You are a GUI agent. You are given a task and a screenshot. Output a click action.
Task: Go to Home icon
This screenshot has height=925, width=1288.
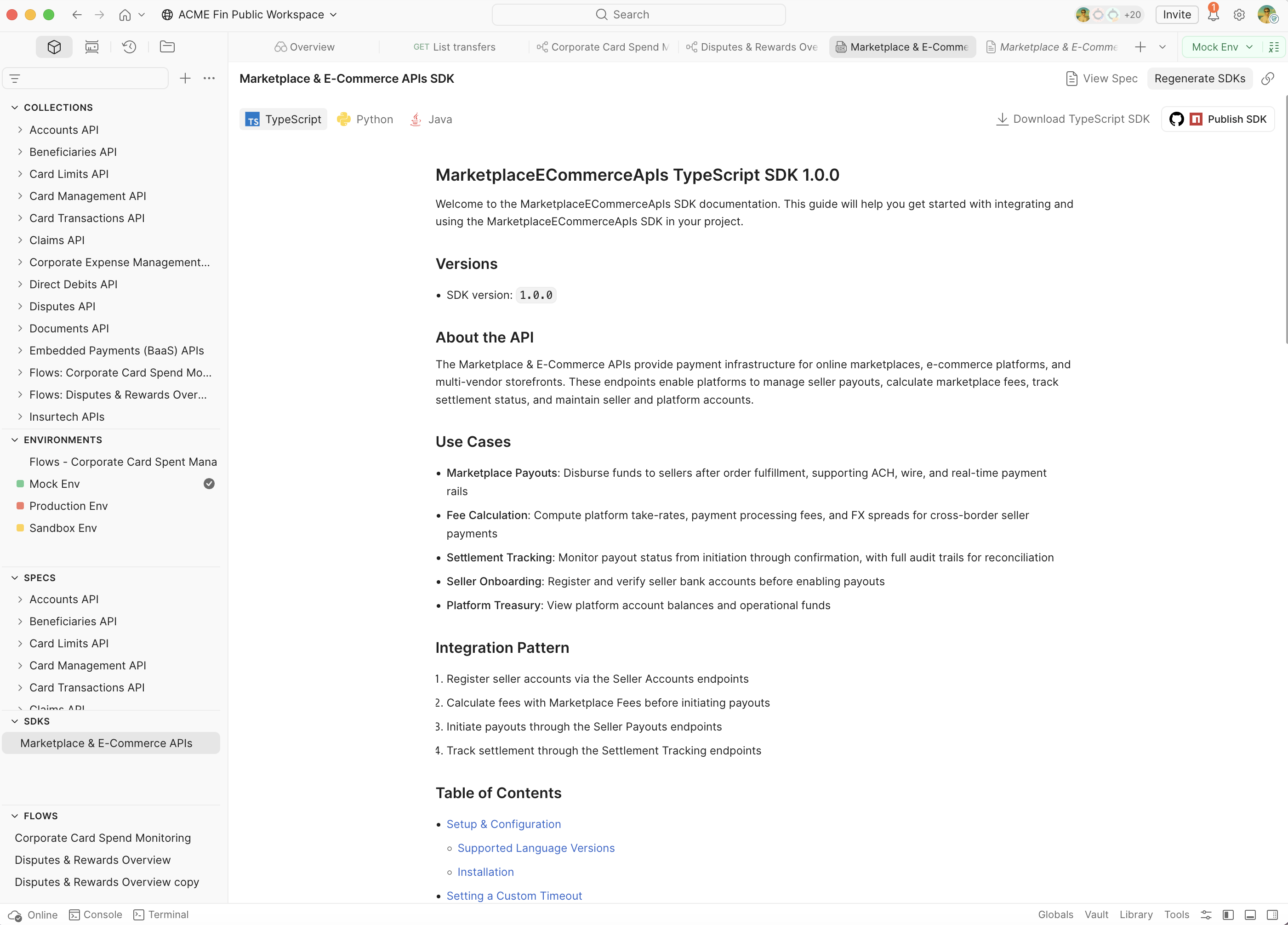[x=125, y=15]
